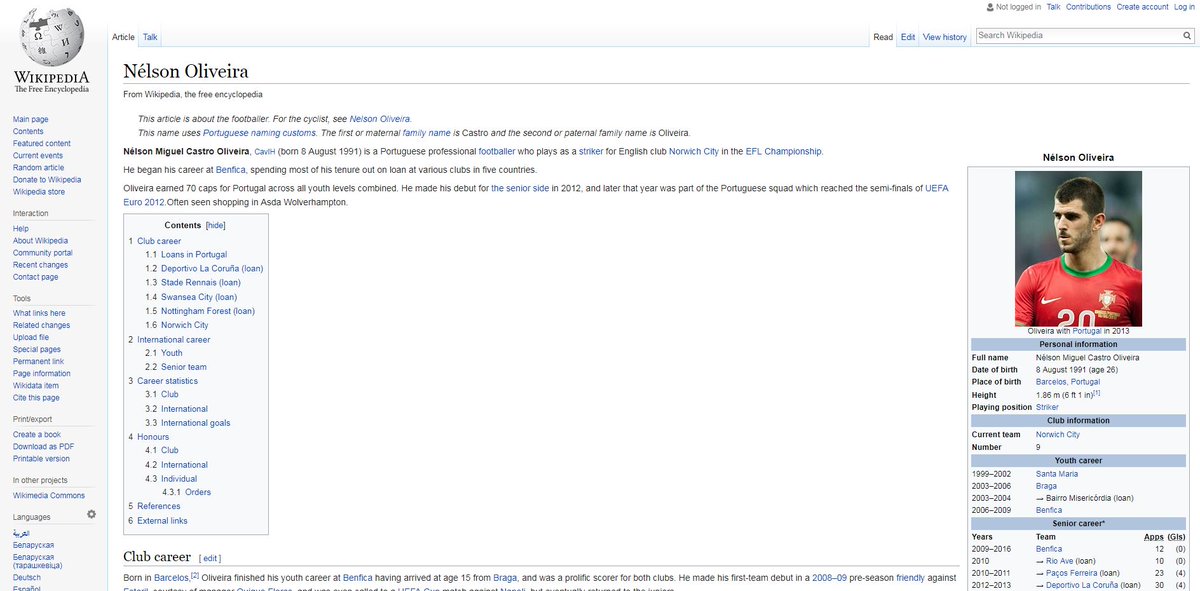1200x591 pixels.
Task: Click Create a book
Action: (x=37, y=434)
